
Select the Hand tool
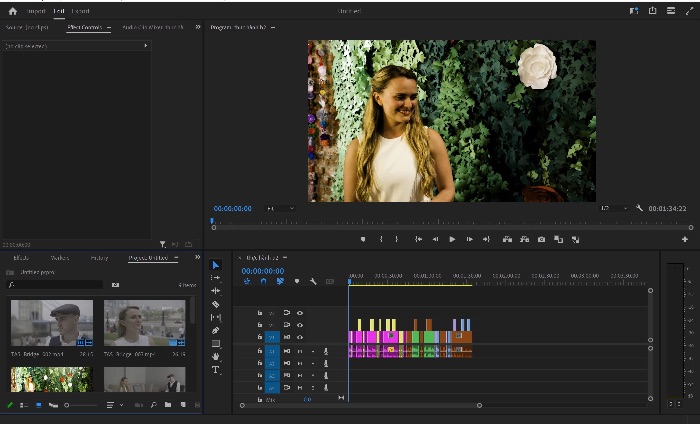[216, 357]
